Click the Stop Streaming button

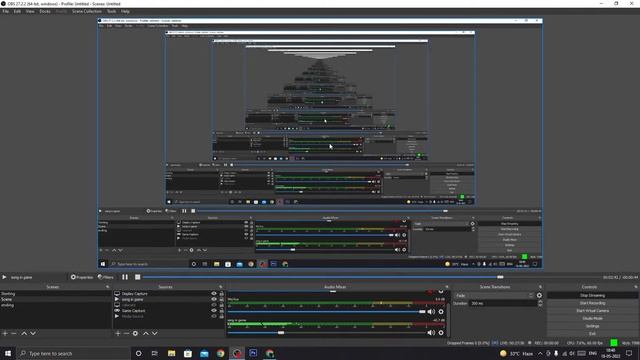[592, 296]
